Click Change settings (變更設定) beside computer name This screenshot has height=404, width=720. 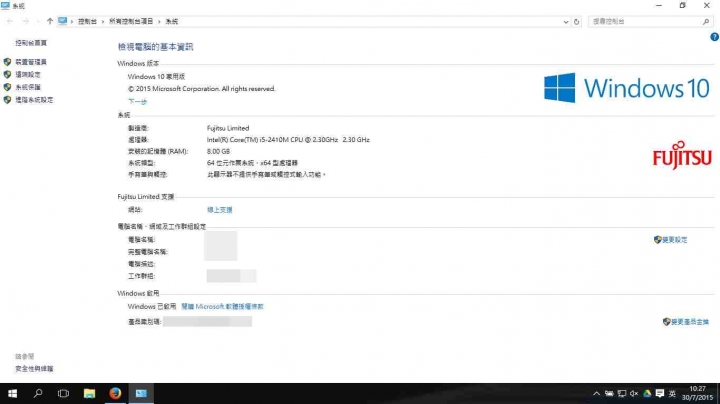[x=675, y=240]
